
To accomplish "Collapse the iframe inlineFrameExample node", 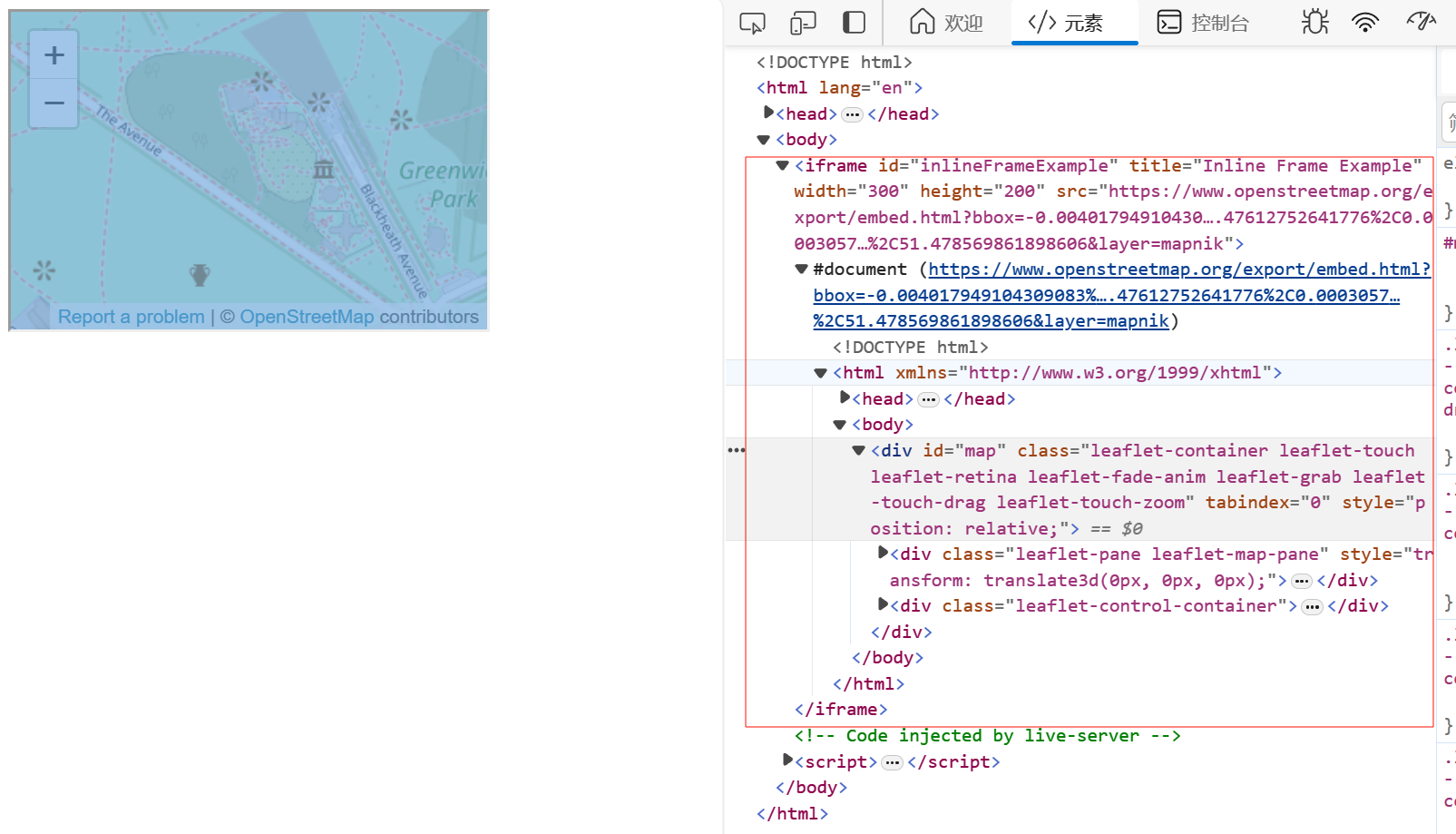I will 782,165.
